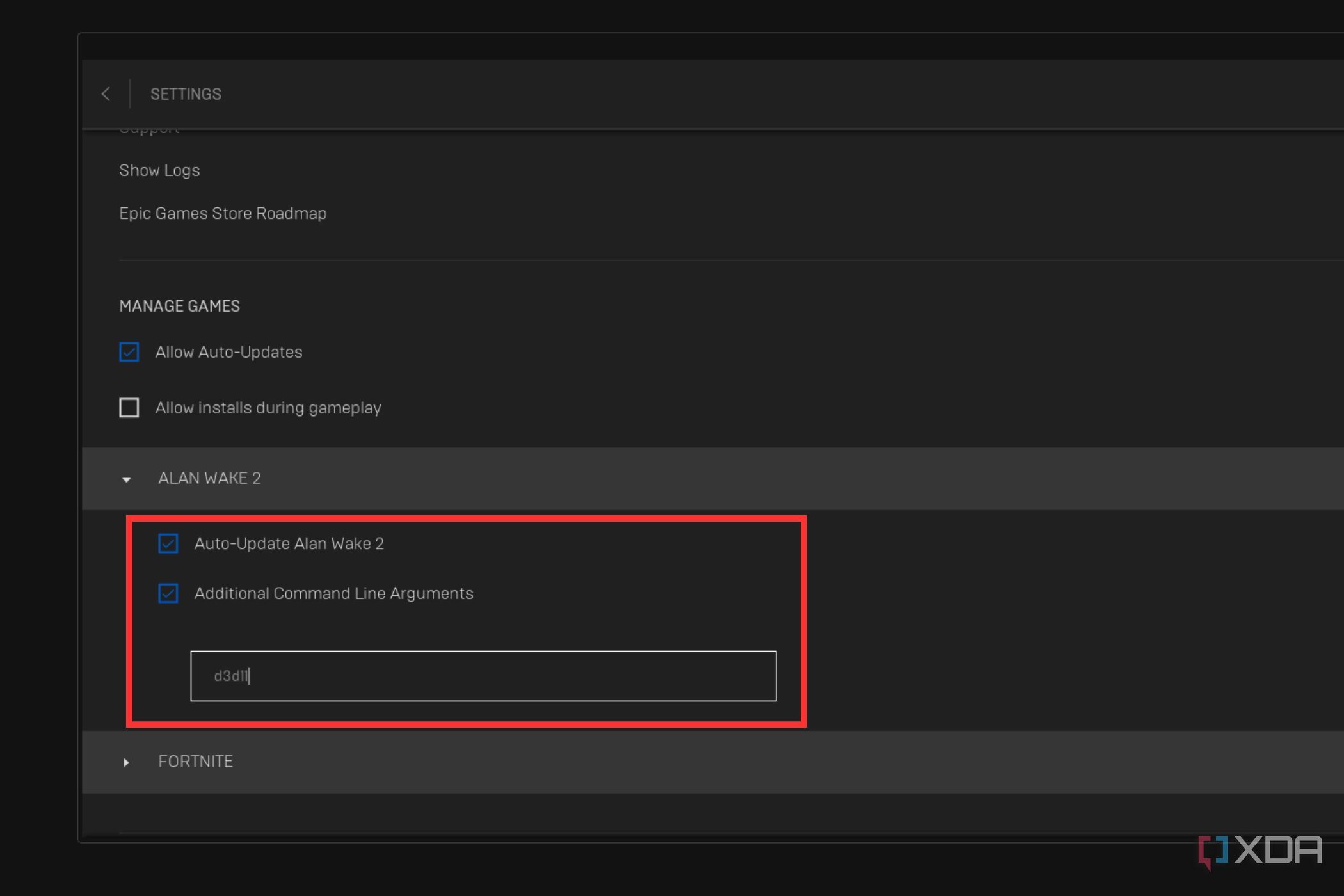Open the Epic Games Store Roadmap
Image resolution: width=1344 pixels, height=896 pixels.
223,213
